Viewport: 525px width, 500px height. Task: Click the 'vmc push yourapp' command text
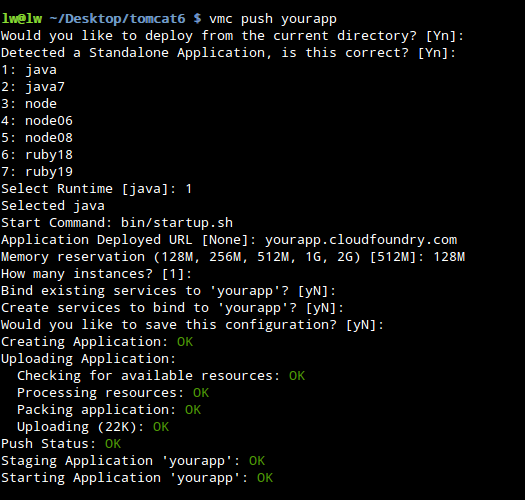(273, 19)
